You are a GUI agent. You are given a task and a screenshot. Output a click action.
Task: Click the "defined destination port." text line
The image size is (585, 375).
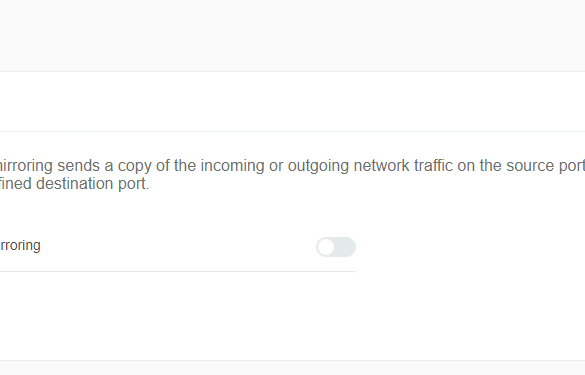pos(75,184)
